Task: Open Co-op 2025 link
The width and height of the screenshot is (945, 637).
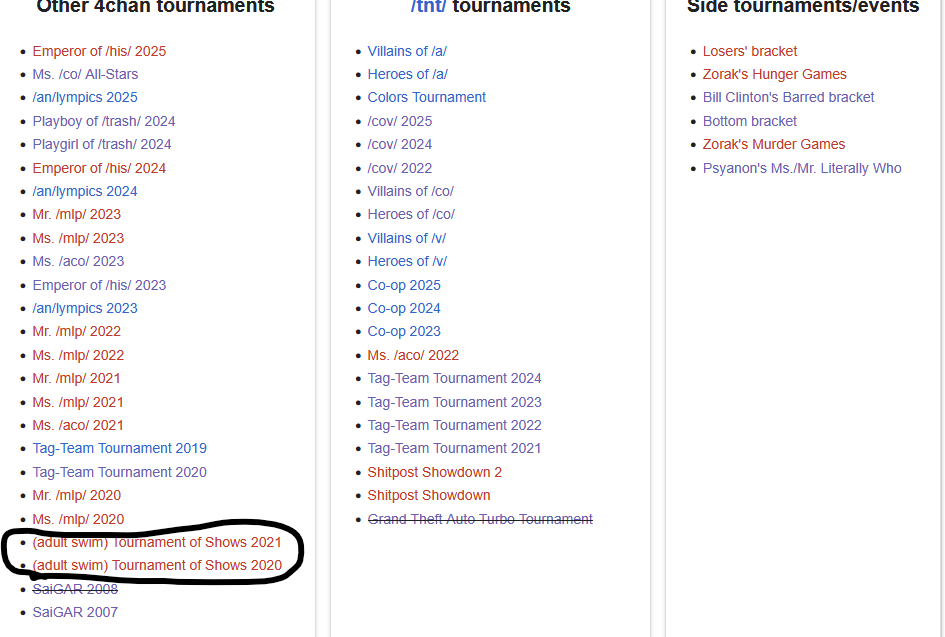Action: click(404, 285)
